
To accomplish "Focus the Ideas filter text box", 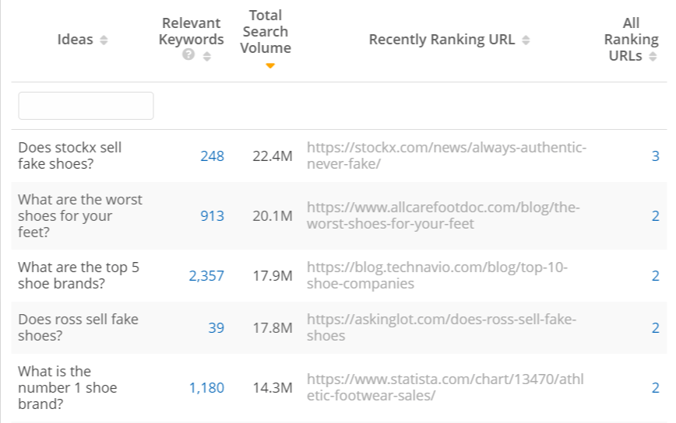I will [x=86, y=106].
